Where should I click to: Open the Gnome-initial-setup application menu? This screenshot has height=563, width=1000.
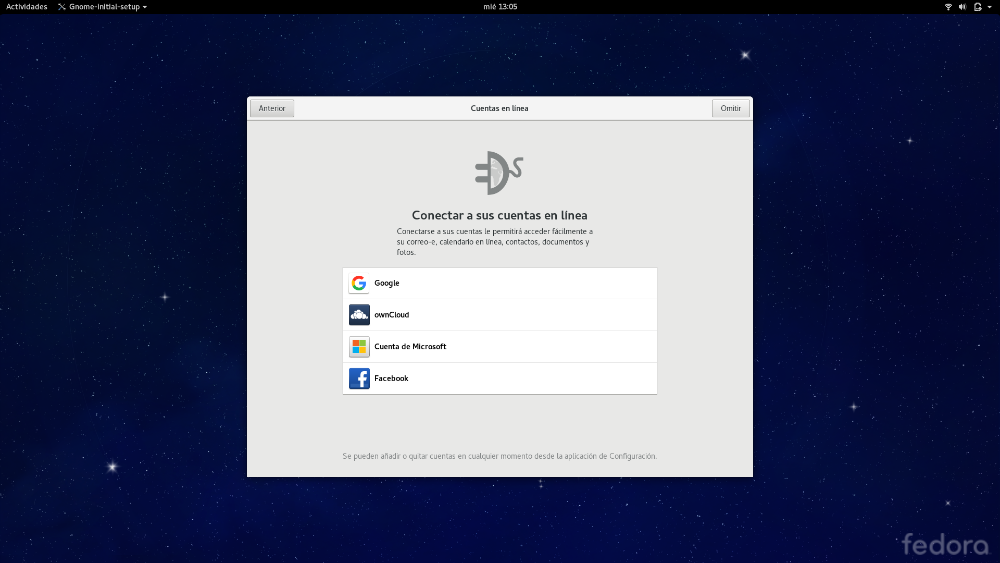point(103,7)
